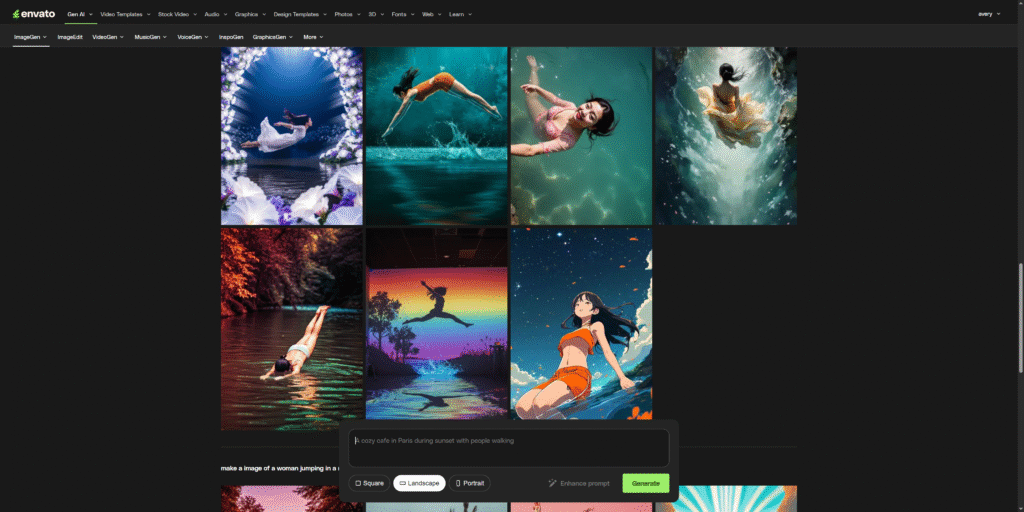Open the ImageEdit tab
Screen dimensions: 1024x512
click(70, 37)
